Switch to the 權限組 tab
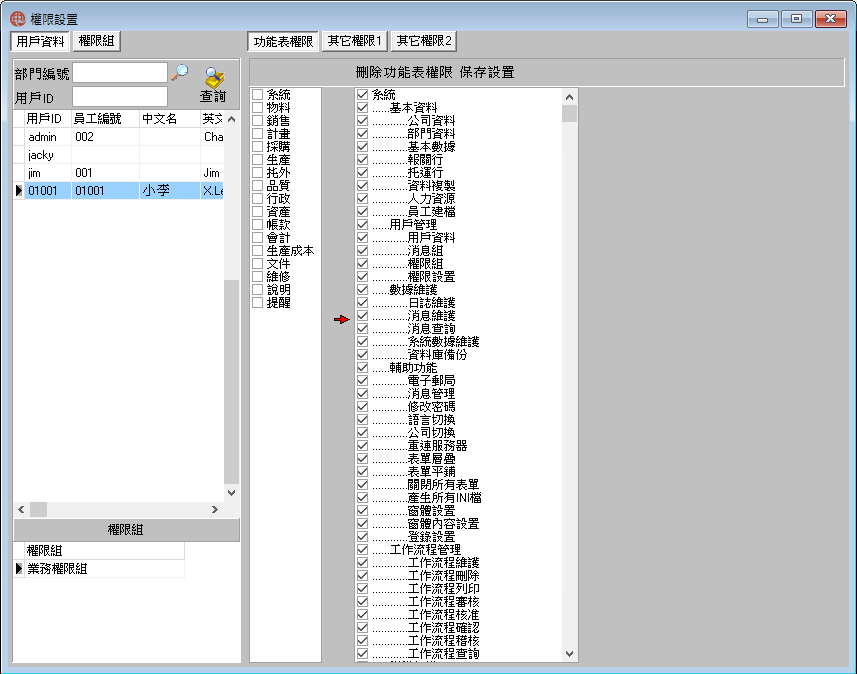The height and width of the screenshot is (674, 857). pos(96,41)
